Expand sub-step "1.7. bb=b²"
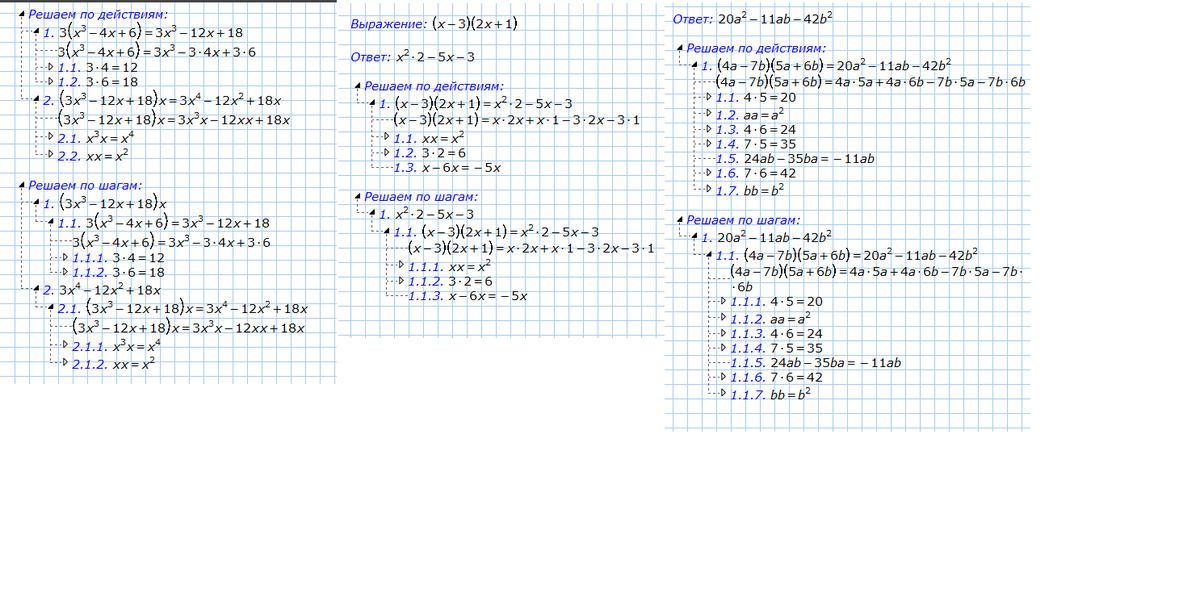1200x597 pixels. coord(710,189)
